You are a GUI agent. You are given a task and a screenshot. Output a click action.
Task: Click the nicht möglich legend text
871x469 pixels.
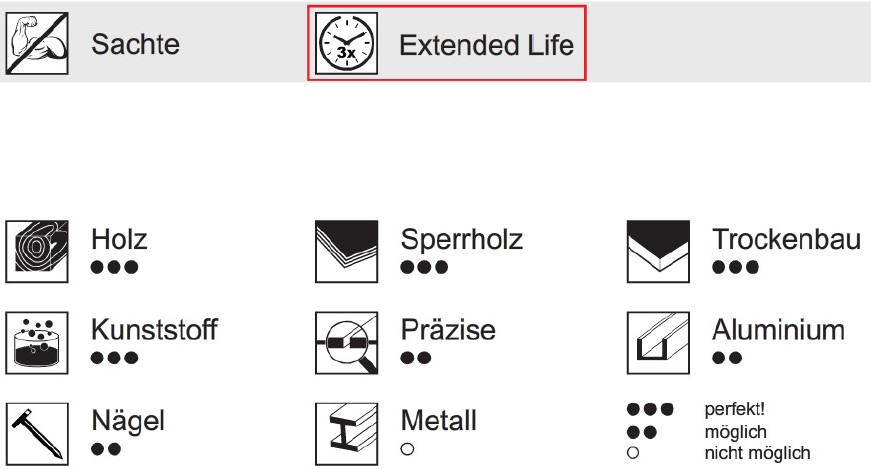[757, 453]
